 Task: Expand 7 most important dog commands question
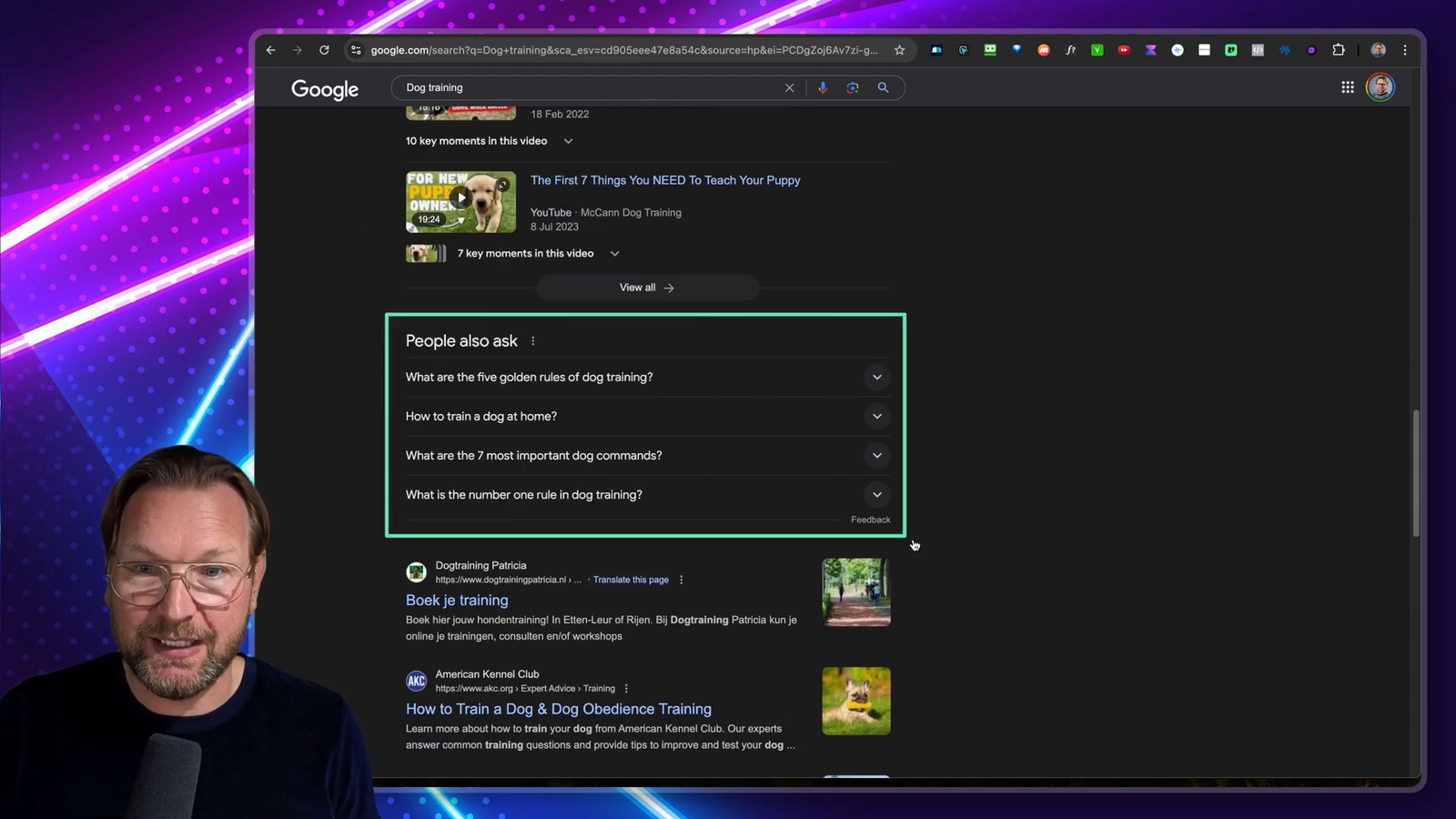click(x=648, y=455)
